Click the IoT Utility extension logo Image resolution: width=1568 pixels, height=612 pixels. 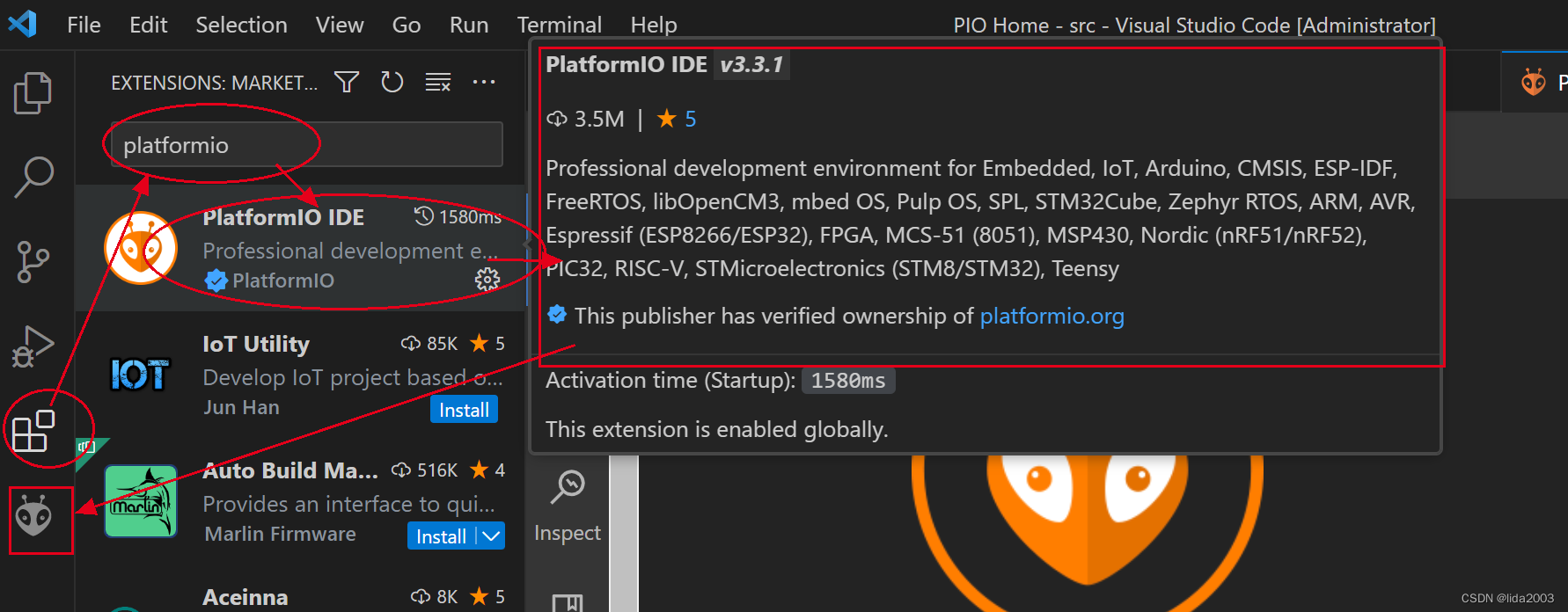point(140,375)
